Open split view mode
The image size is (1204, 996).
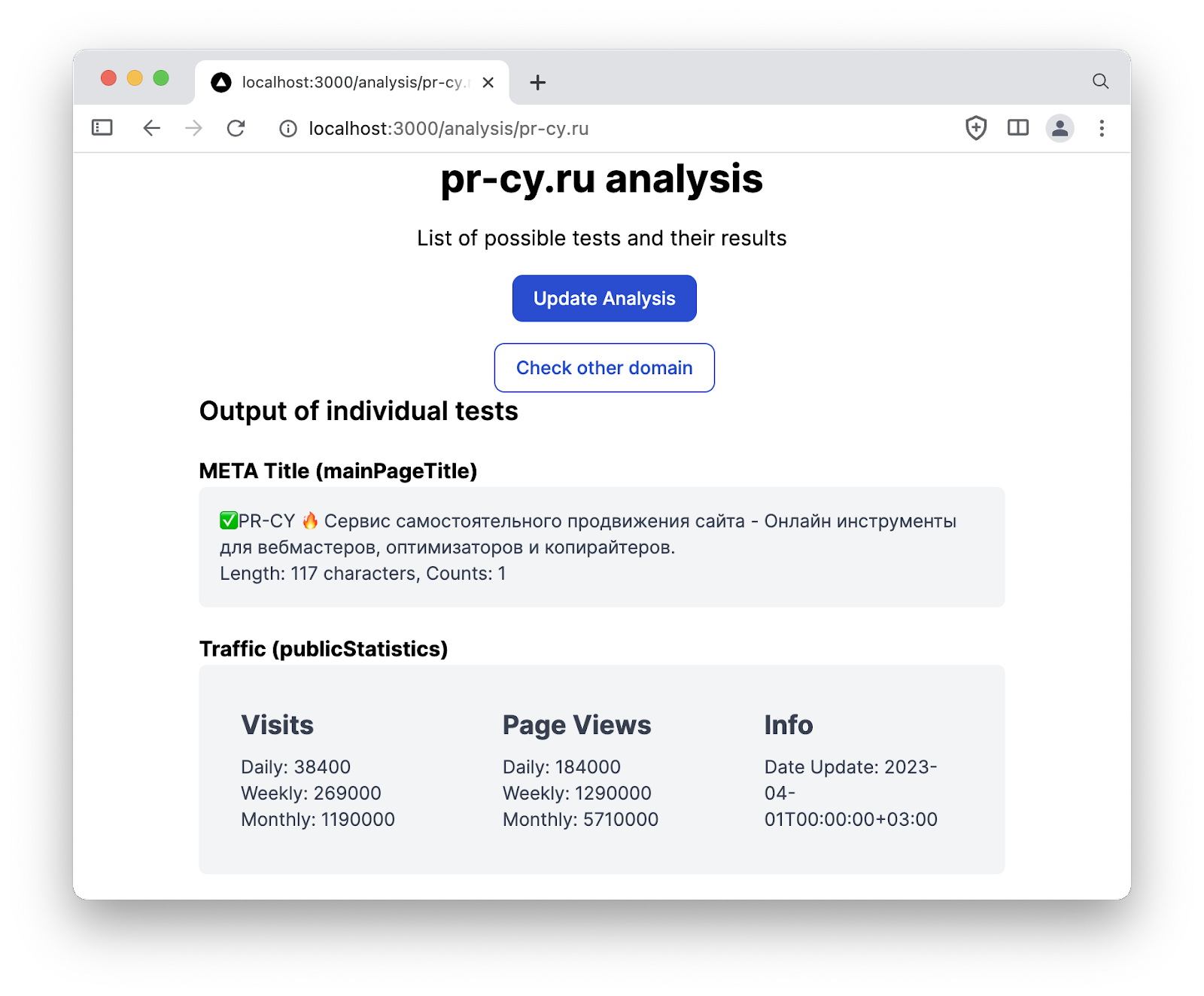pos(1017,128)
